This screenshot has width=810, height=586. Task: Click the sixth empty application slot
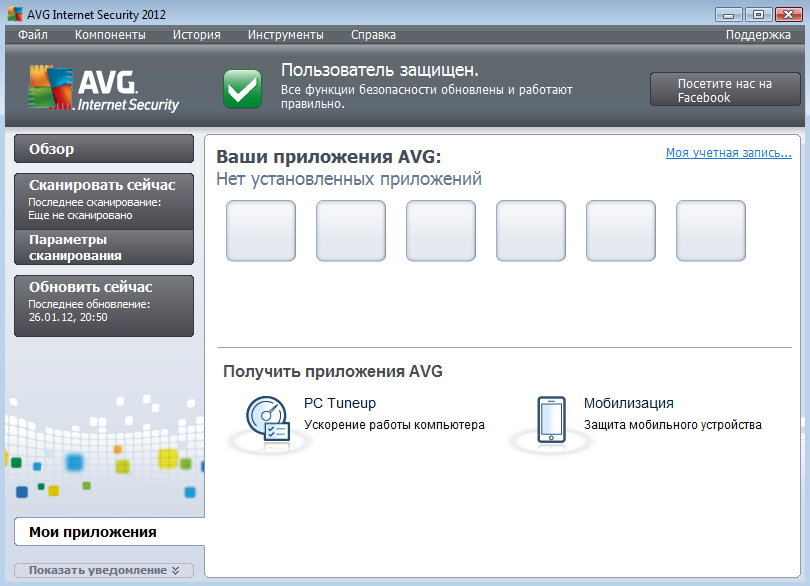(x=710, y=230)
